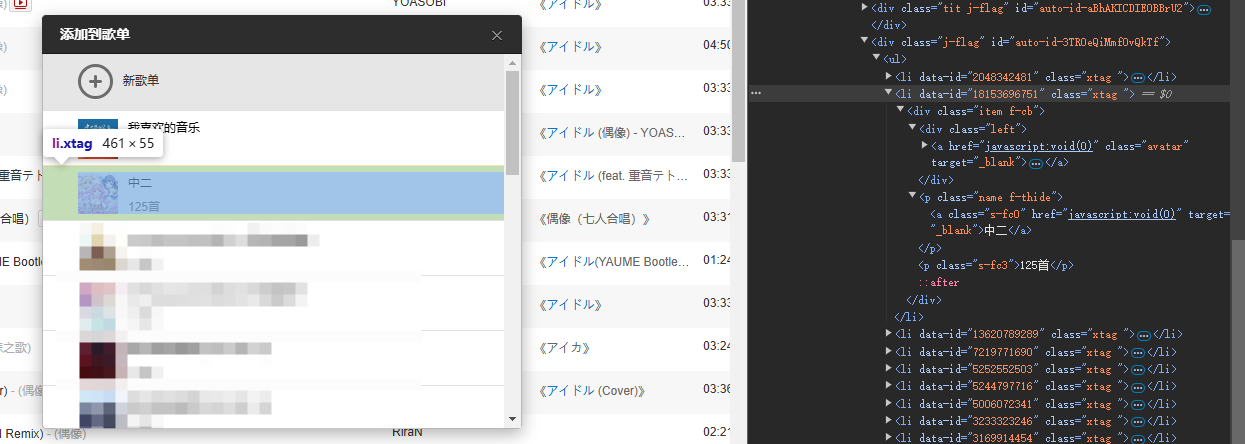Screen dimensions: 1245x444
Task: Collapse the p class name f-thide node
Action: 913,197
